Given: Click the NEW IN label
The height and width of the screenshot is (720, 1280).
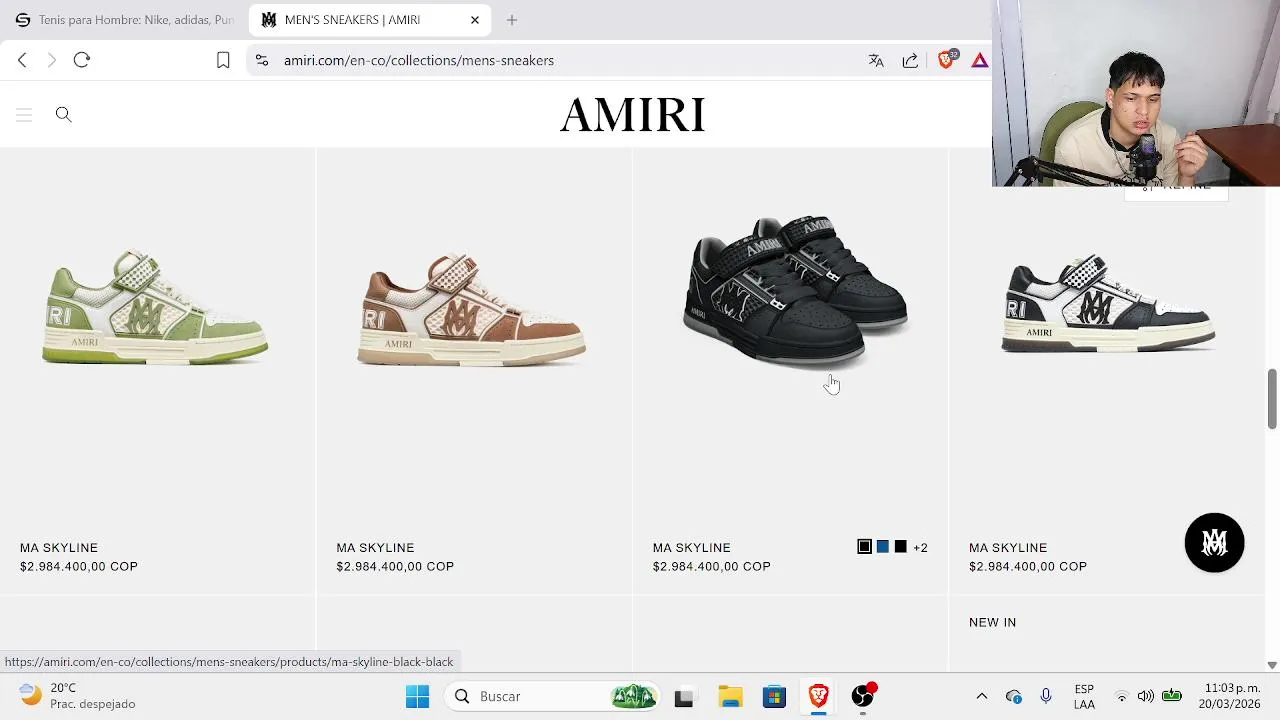Looking at the screenshot, I should click(992, 622).
